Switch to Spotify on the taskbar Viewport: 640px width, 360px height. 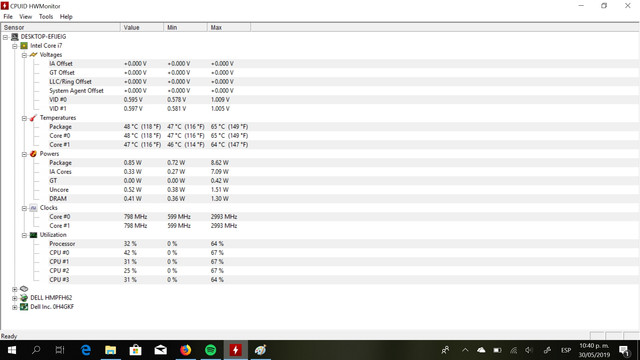pyautogui.click(x=211, y=350)
